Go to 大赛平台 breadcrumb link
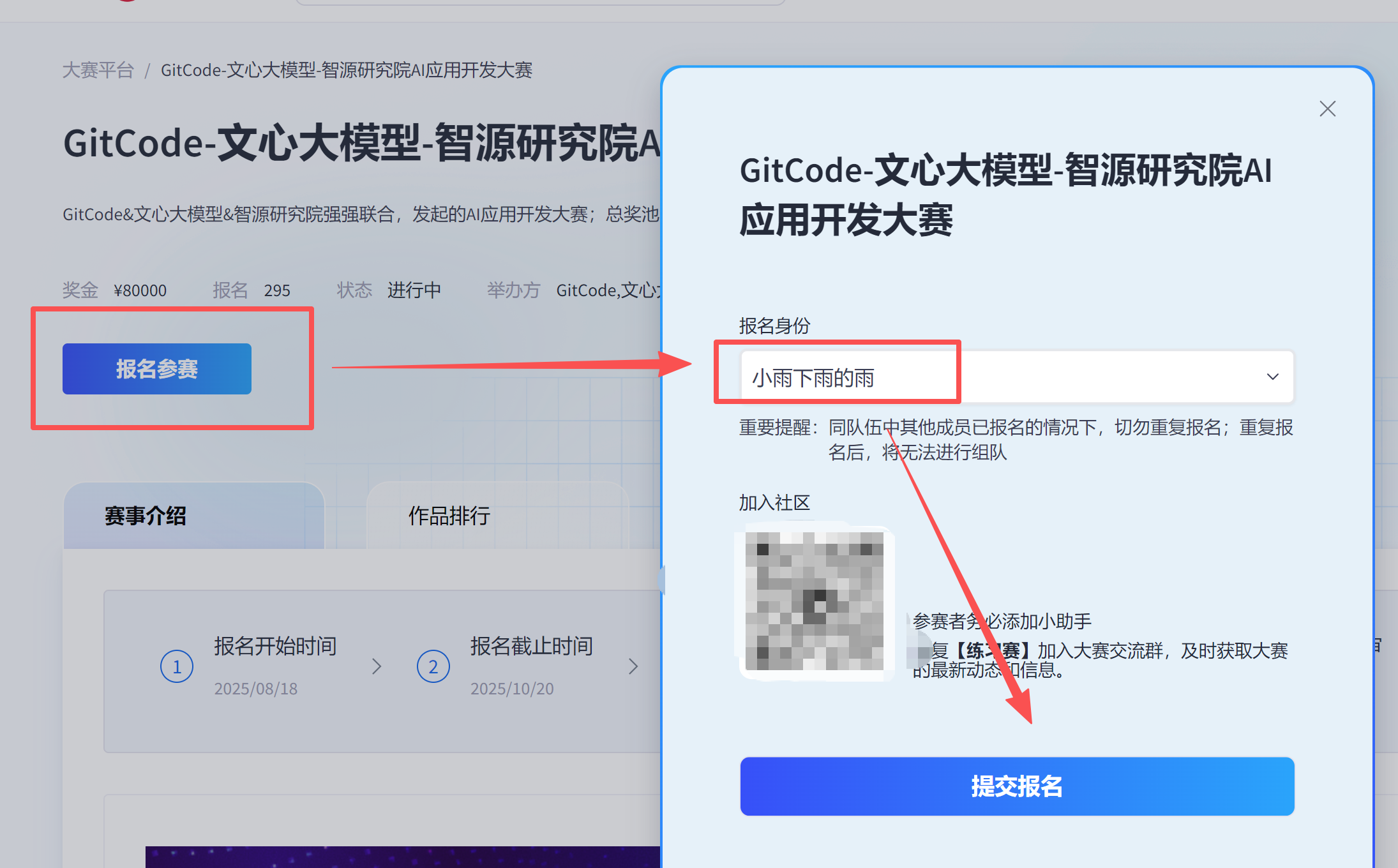The width and height of the screenshot is (1398, 868). [x=98, y=70]
